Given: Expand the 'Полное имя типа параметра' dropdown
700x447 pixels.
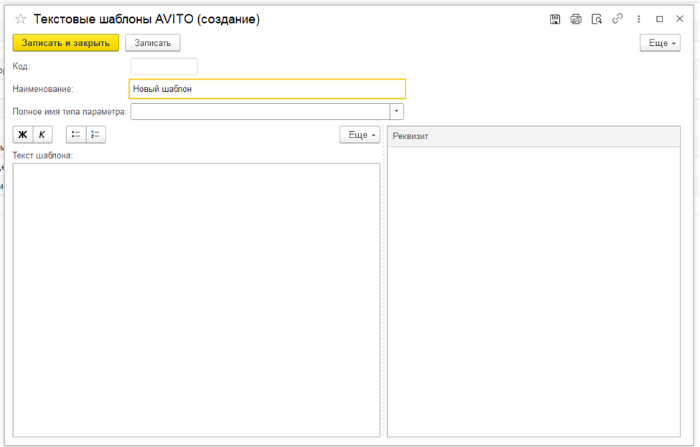Looking at the screenshot, I should [397, 112].
